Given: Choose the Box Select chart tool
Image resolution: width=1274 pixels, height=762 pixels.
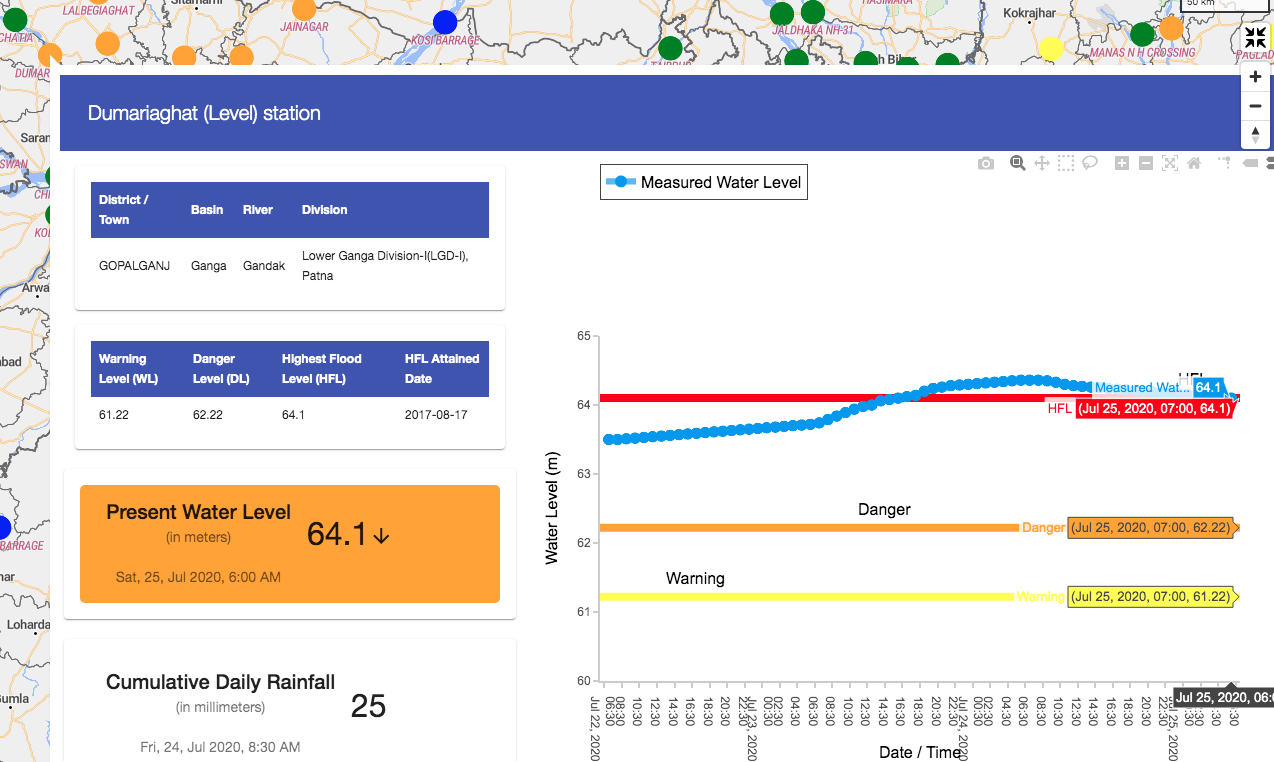Looking at the screenshot, I should click(1067, 163).
